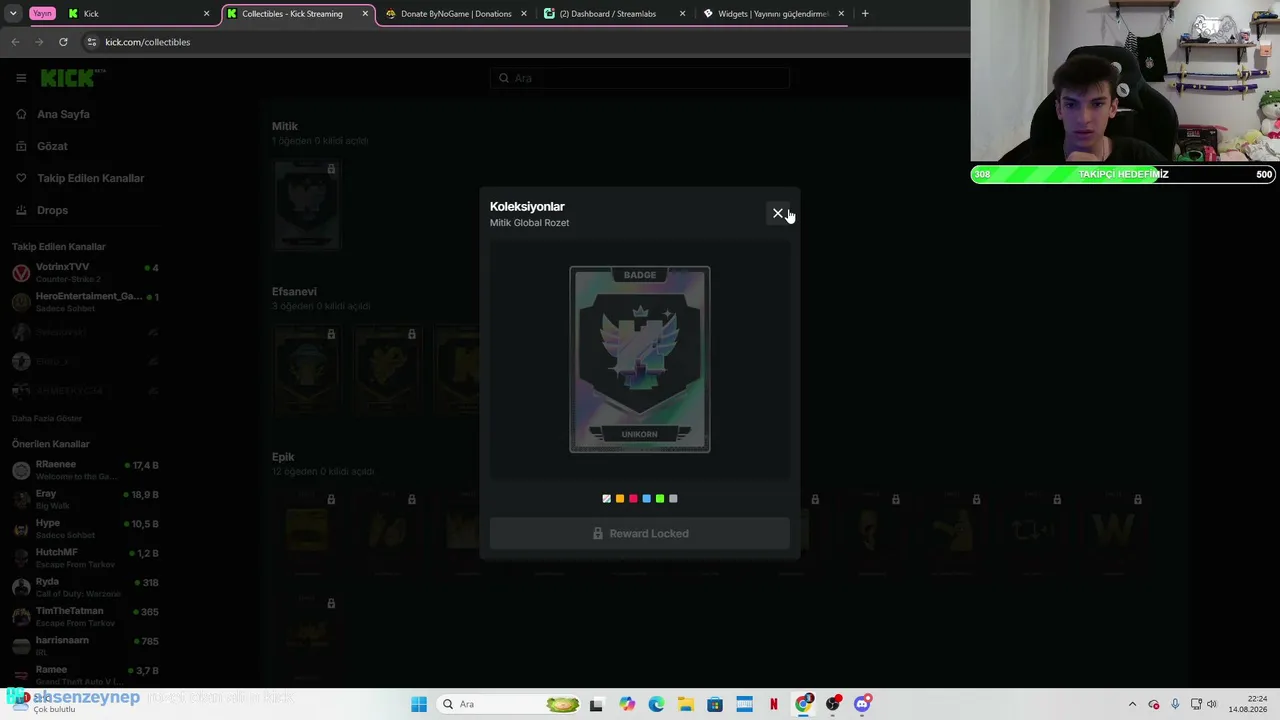
Task: Click the microphone tray icon
Action: coord(1175,704)
